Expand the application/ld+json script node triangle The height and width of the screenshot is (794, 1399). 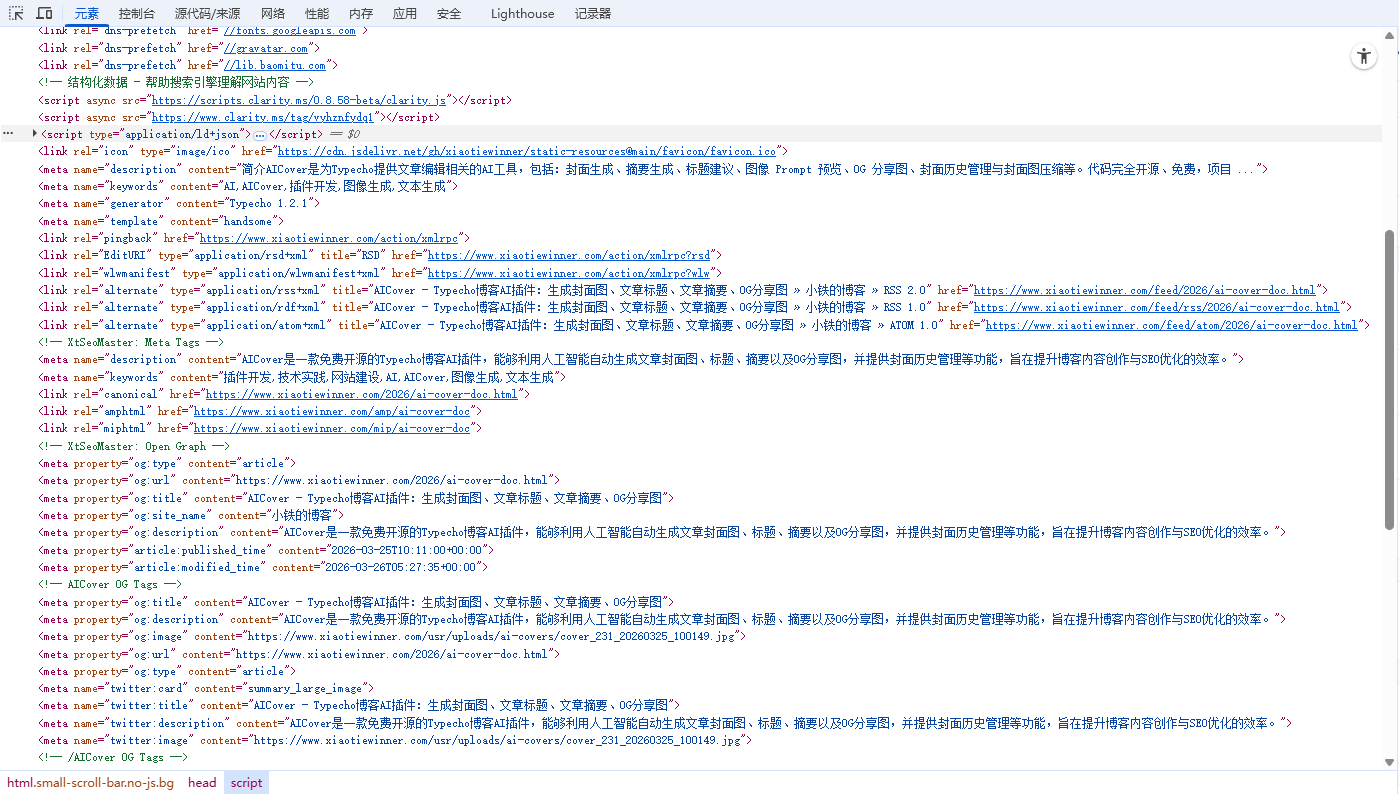(35, 134)
